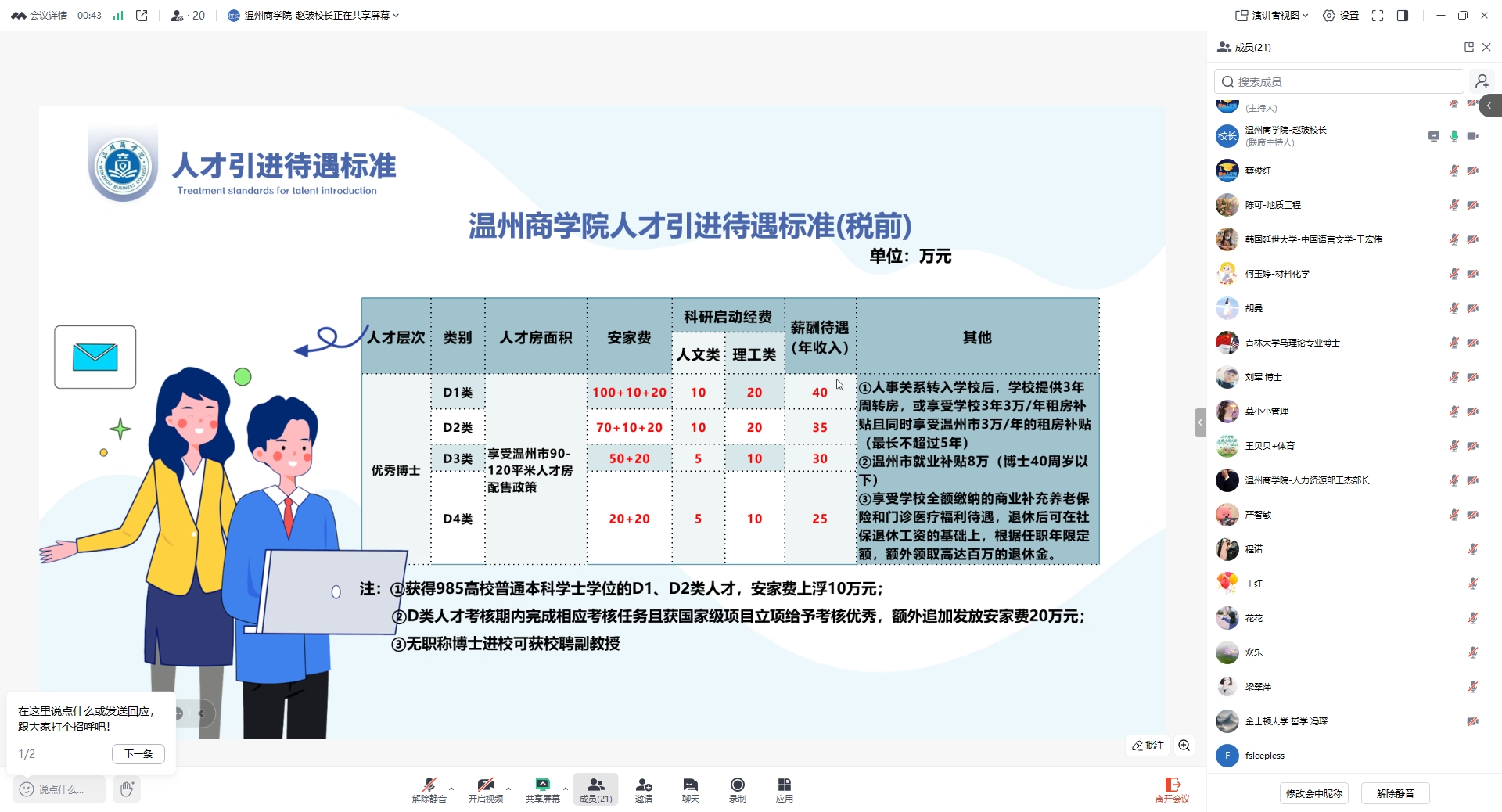
Task: Check the network signal strength icon
Action: coord(118,15)
